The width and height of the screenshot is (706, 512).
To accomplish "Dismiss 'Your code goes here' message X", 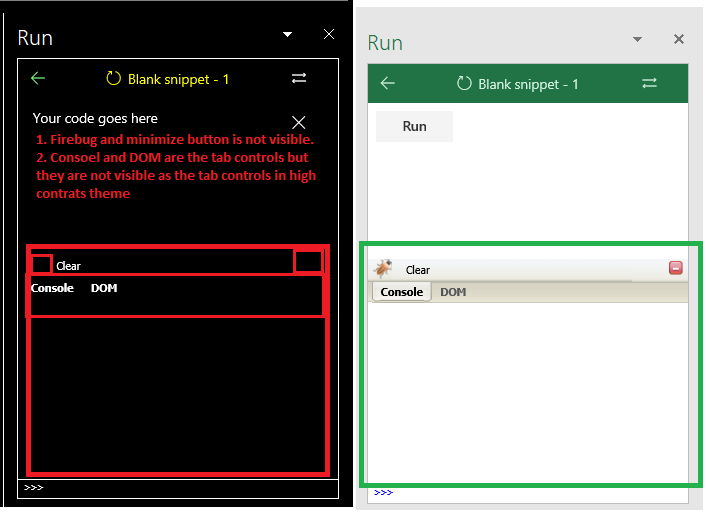I will pos(299,122).
